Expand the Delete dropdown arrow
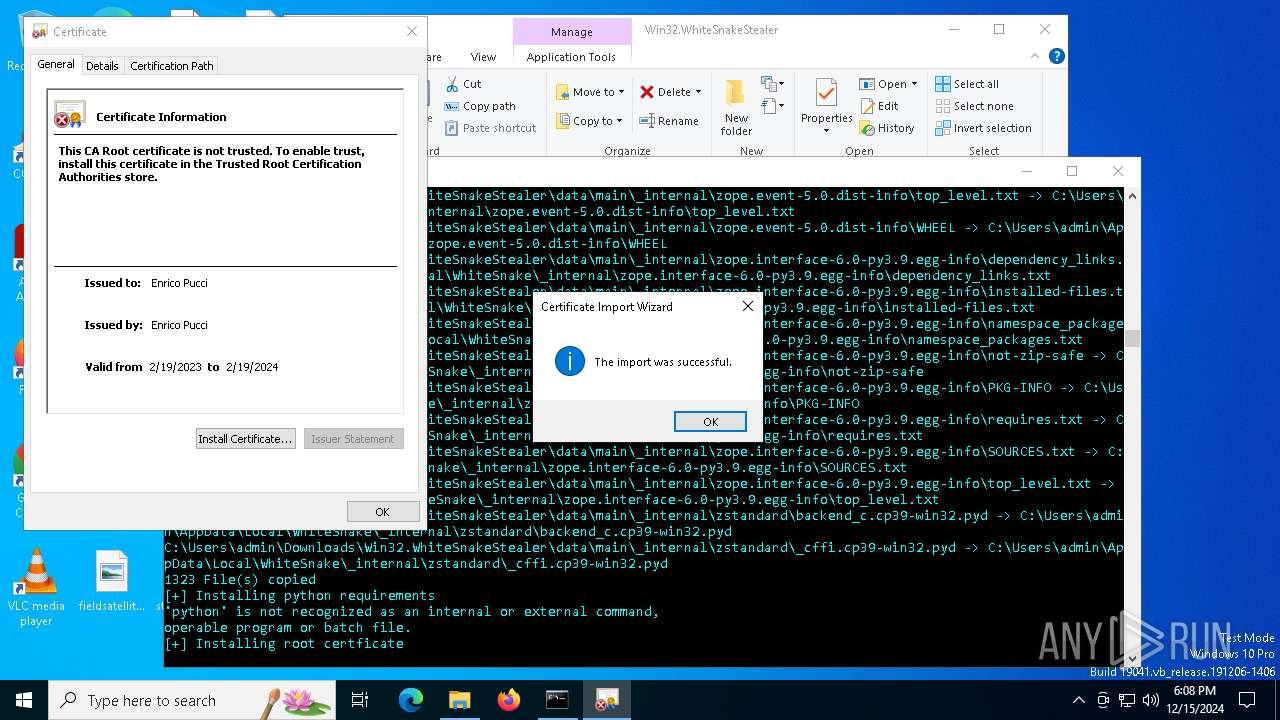Image resolution: width=1280 pixels, height=720 pixels. point(698,92)
